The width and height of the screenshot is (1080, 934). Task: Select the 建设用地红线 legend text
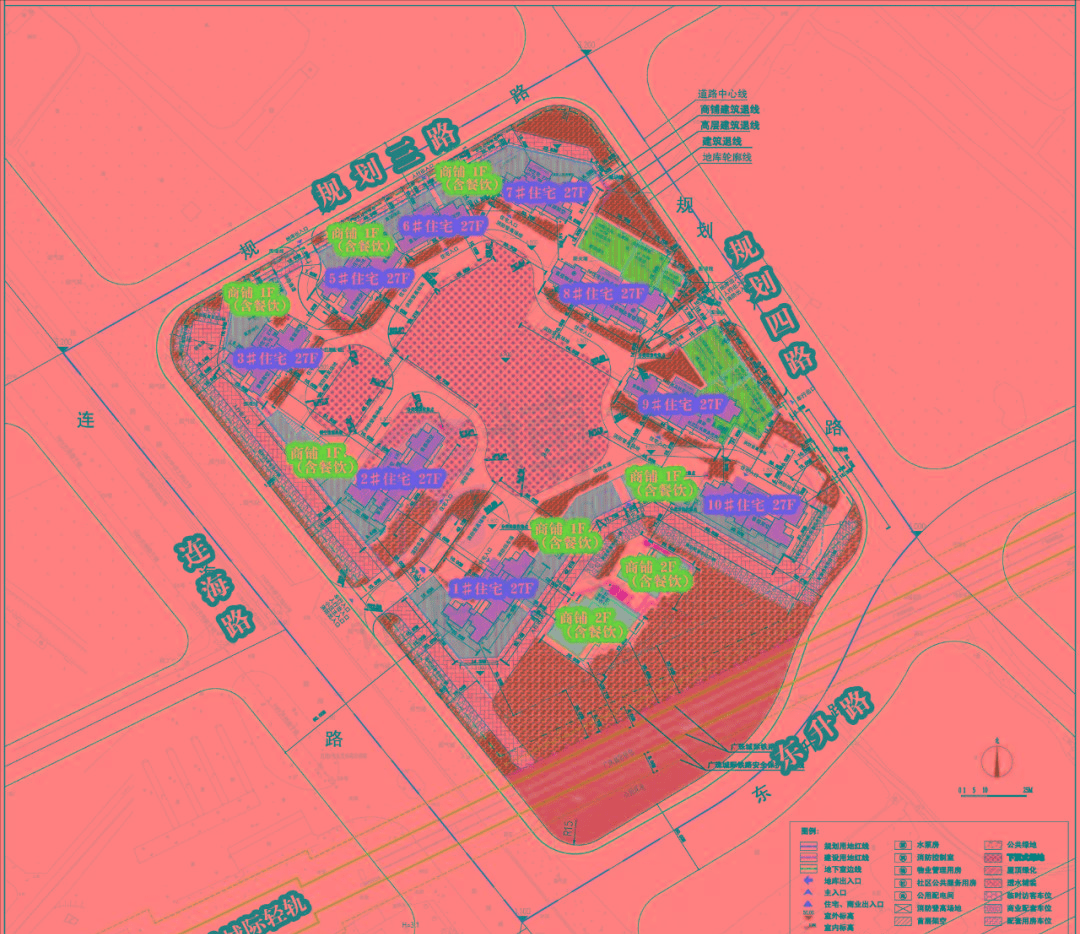(847, 858)
